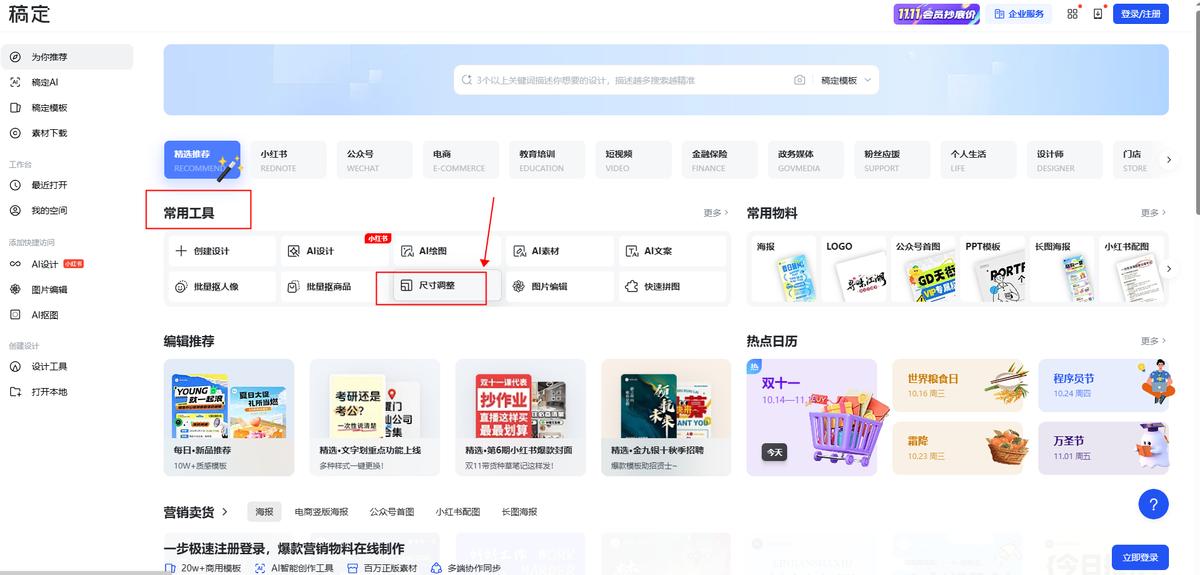1200x575 pixels.
Task: Click the 企业服务 button
Action: tap(1020, 14)
